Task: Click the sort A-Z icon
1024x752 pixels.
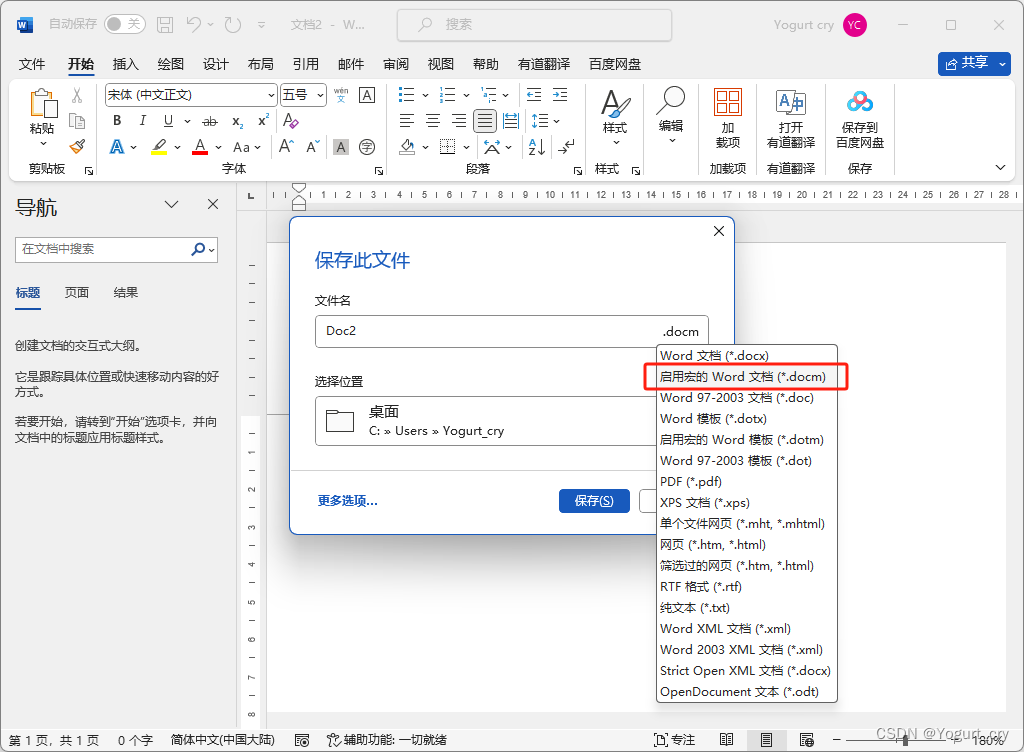Action: pyautogui.click(x=537, y=147)
